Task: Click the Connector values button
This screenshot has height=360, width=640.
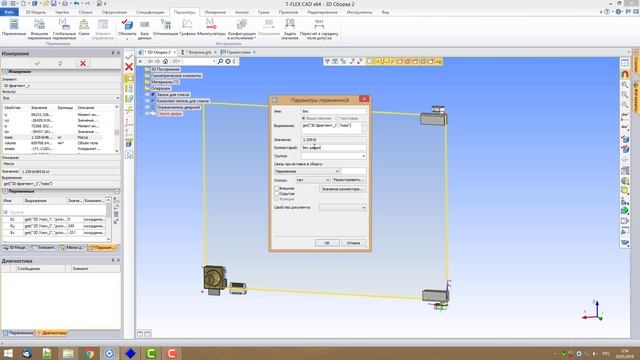Action: [x=342, y=189]
